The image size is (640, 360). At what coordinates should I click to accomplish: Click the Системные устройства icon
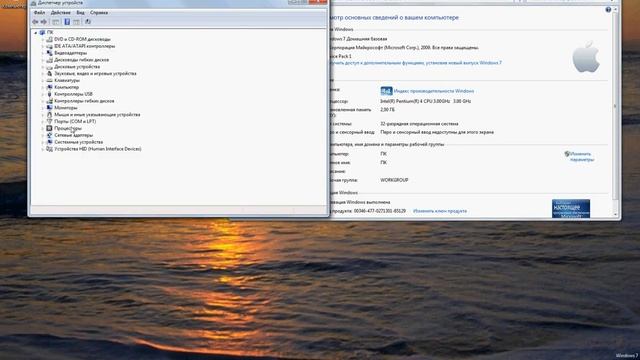point(49,142)
